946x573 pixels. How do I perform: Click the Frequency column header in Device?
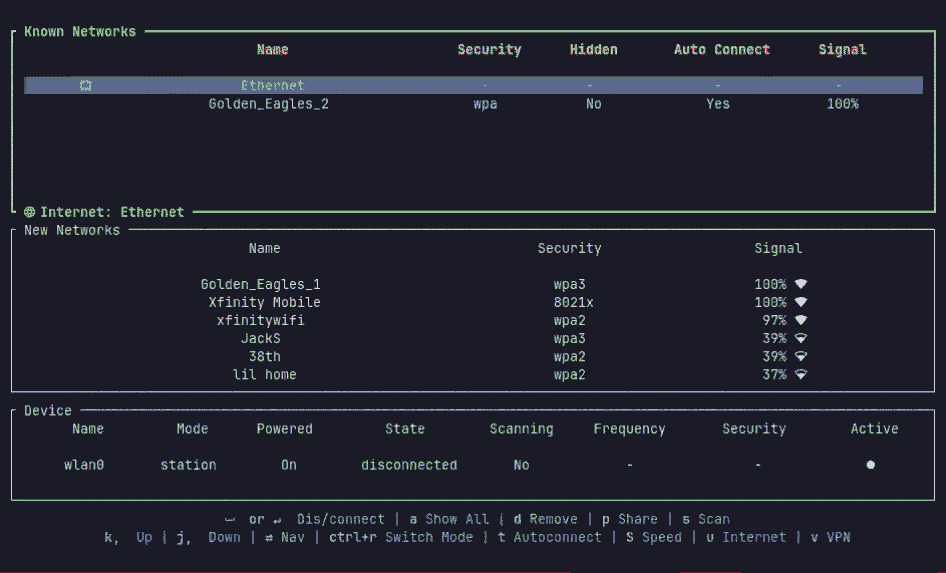coord(629,429)
